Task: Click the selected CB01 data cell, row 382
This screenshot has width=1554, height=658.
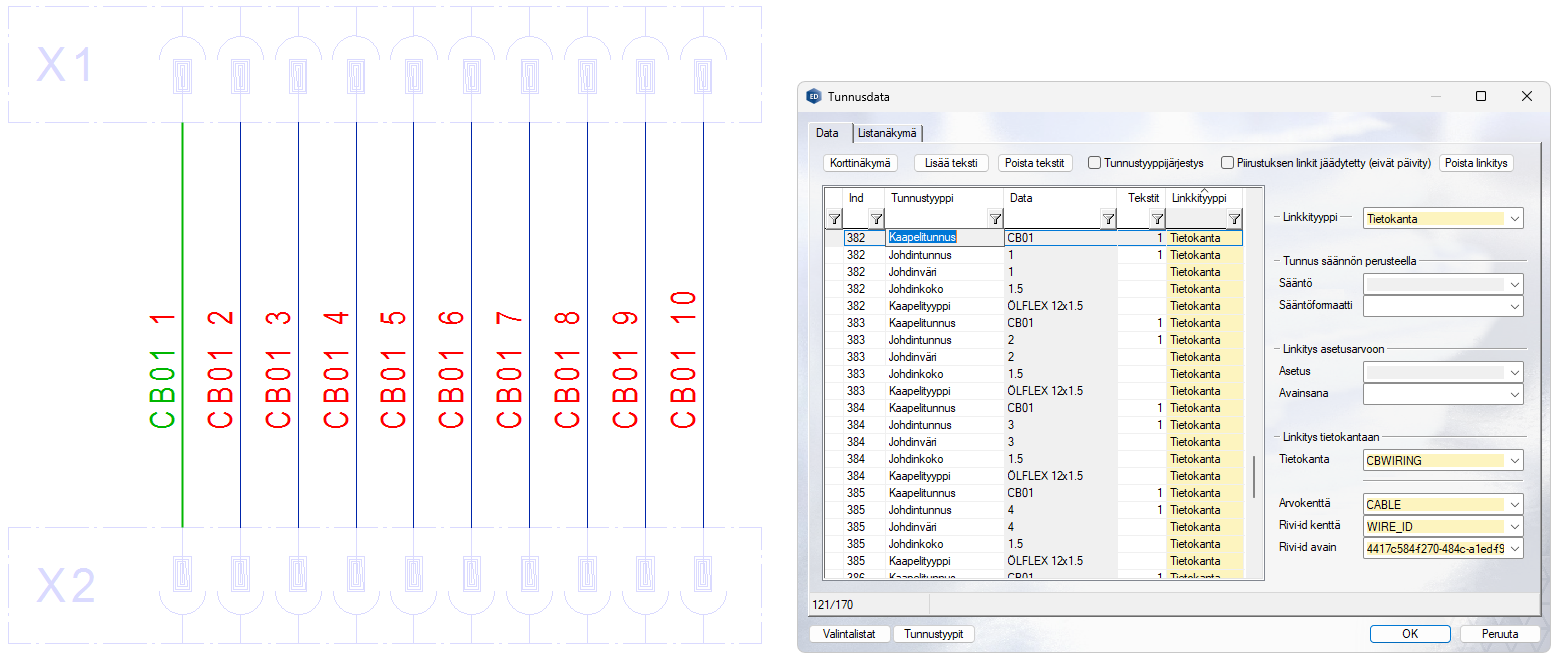Action: pos(1060,238)
